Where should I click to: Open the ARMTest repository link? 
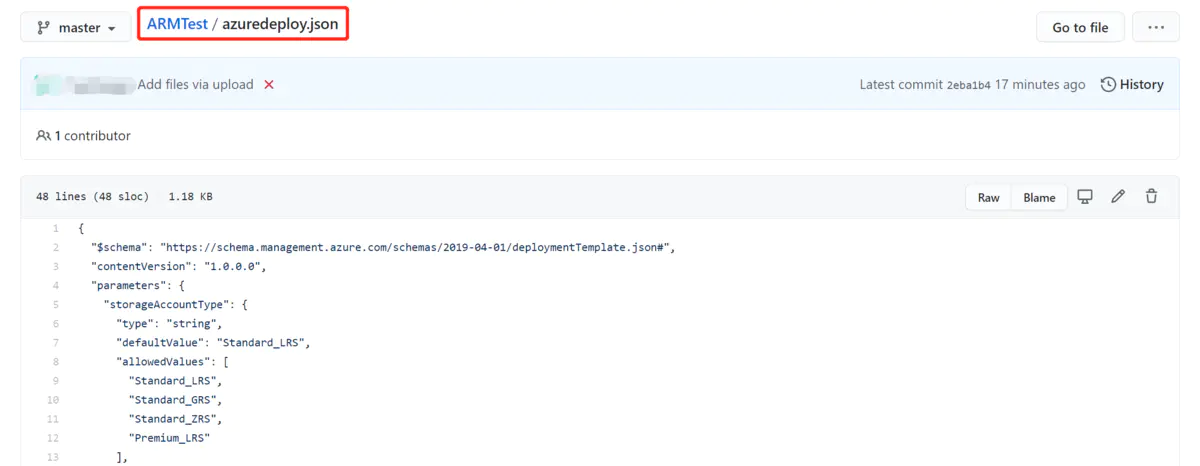177,23
